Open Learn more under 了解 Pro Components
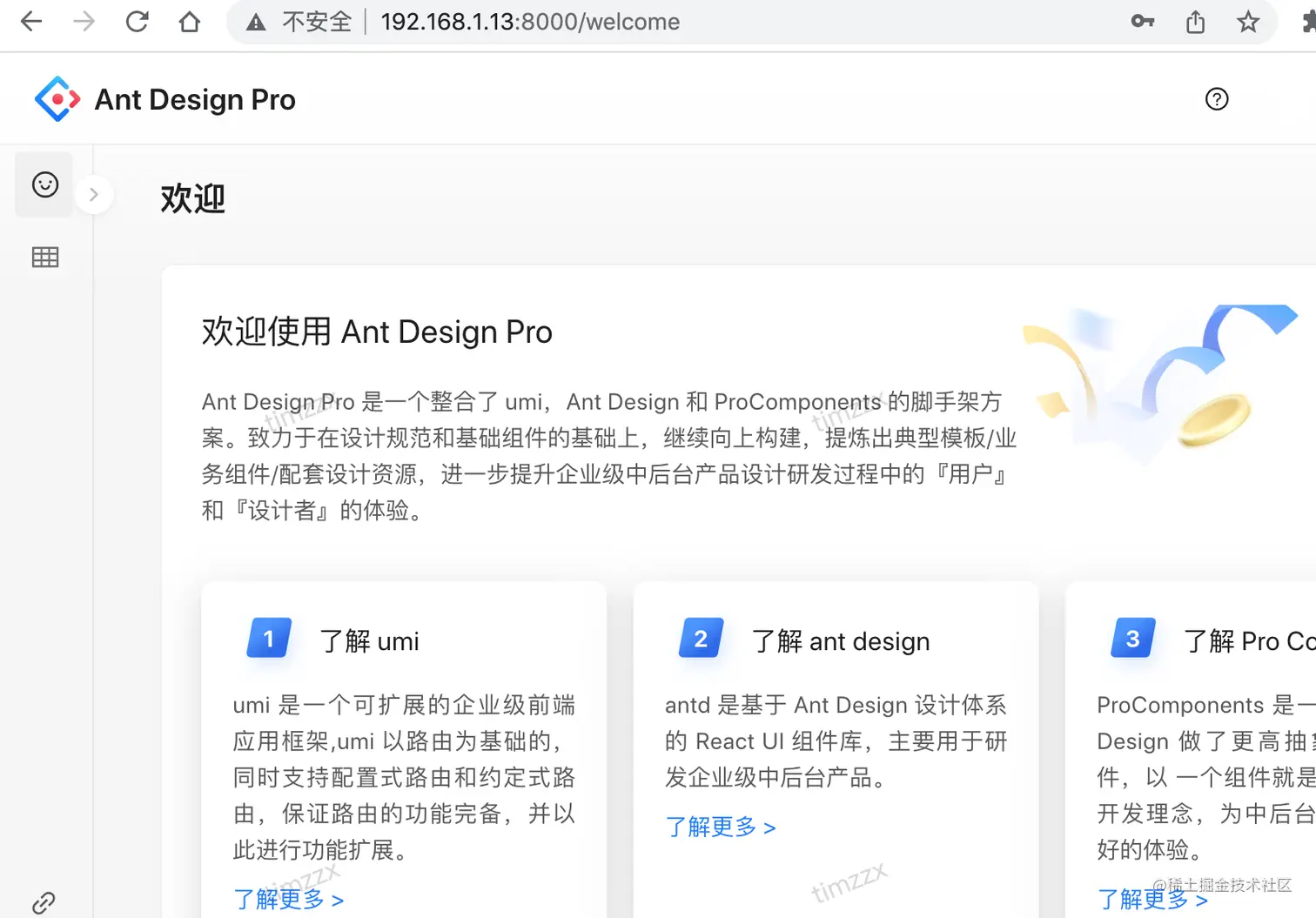The height and width of the screenshot is (918, 1316). point(1152,899)
